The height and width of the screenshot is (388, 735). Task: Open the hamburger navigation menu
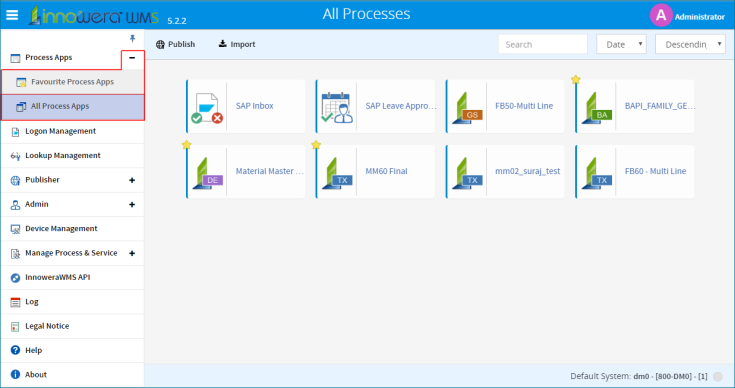[x=12, y=15]
